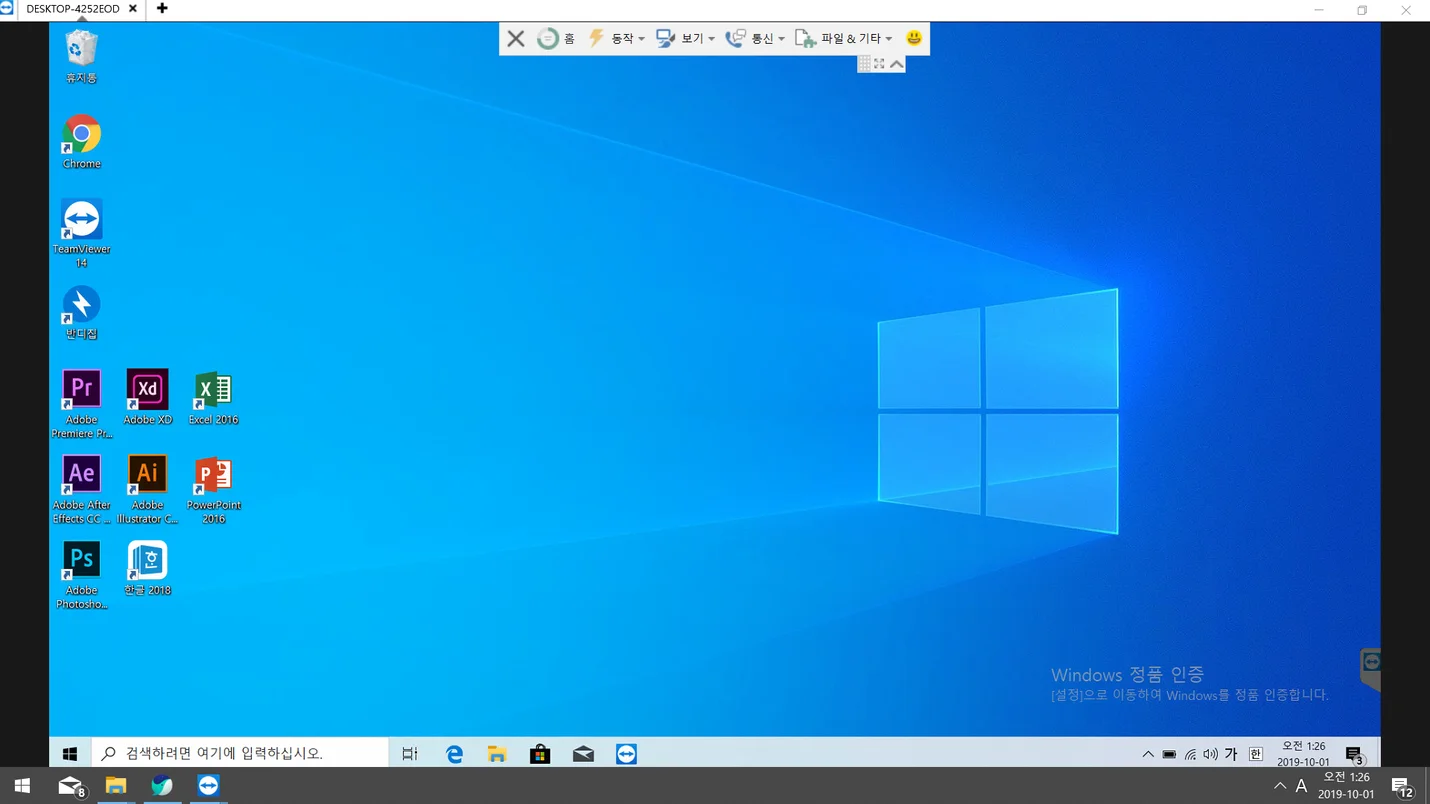Open the remote Wi-Fi network icon
1430x804 pixels.
pos(1190,754)
